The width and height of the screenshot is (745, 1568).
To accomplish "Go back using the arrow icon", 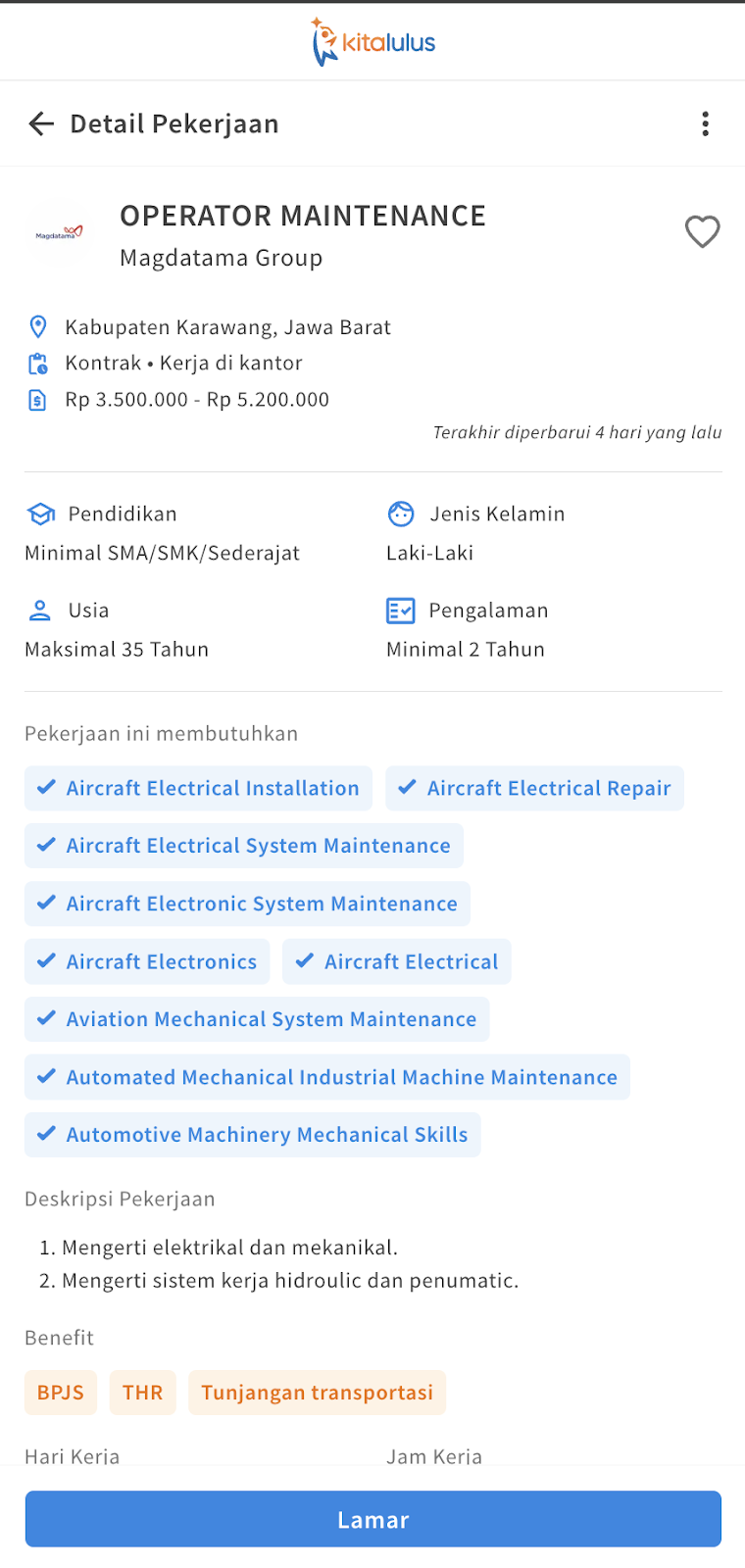I will point(41,123).
